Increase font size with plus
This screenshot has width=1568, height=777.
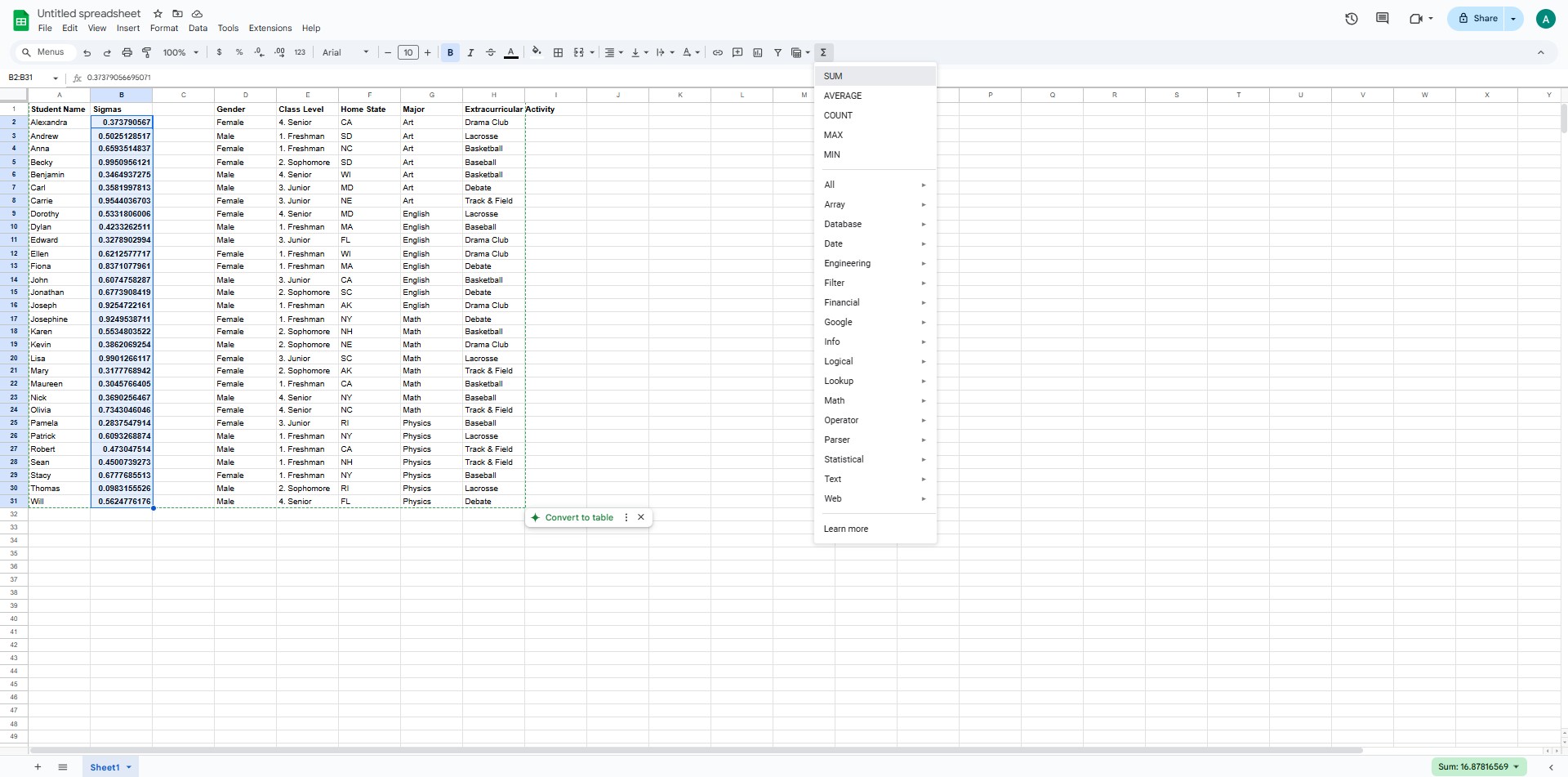click(427, 52)
